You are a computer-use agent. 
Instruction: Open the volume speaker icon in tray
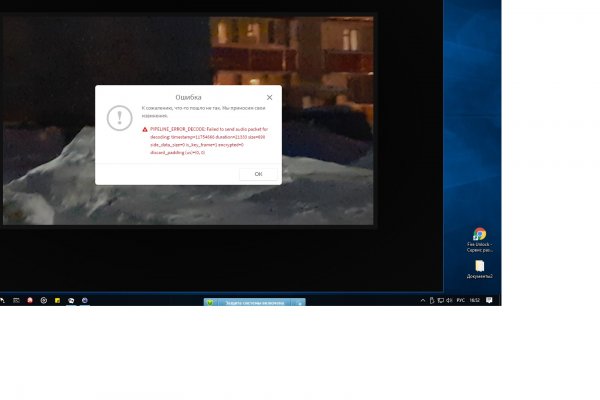tap(448, 300)
